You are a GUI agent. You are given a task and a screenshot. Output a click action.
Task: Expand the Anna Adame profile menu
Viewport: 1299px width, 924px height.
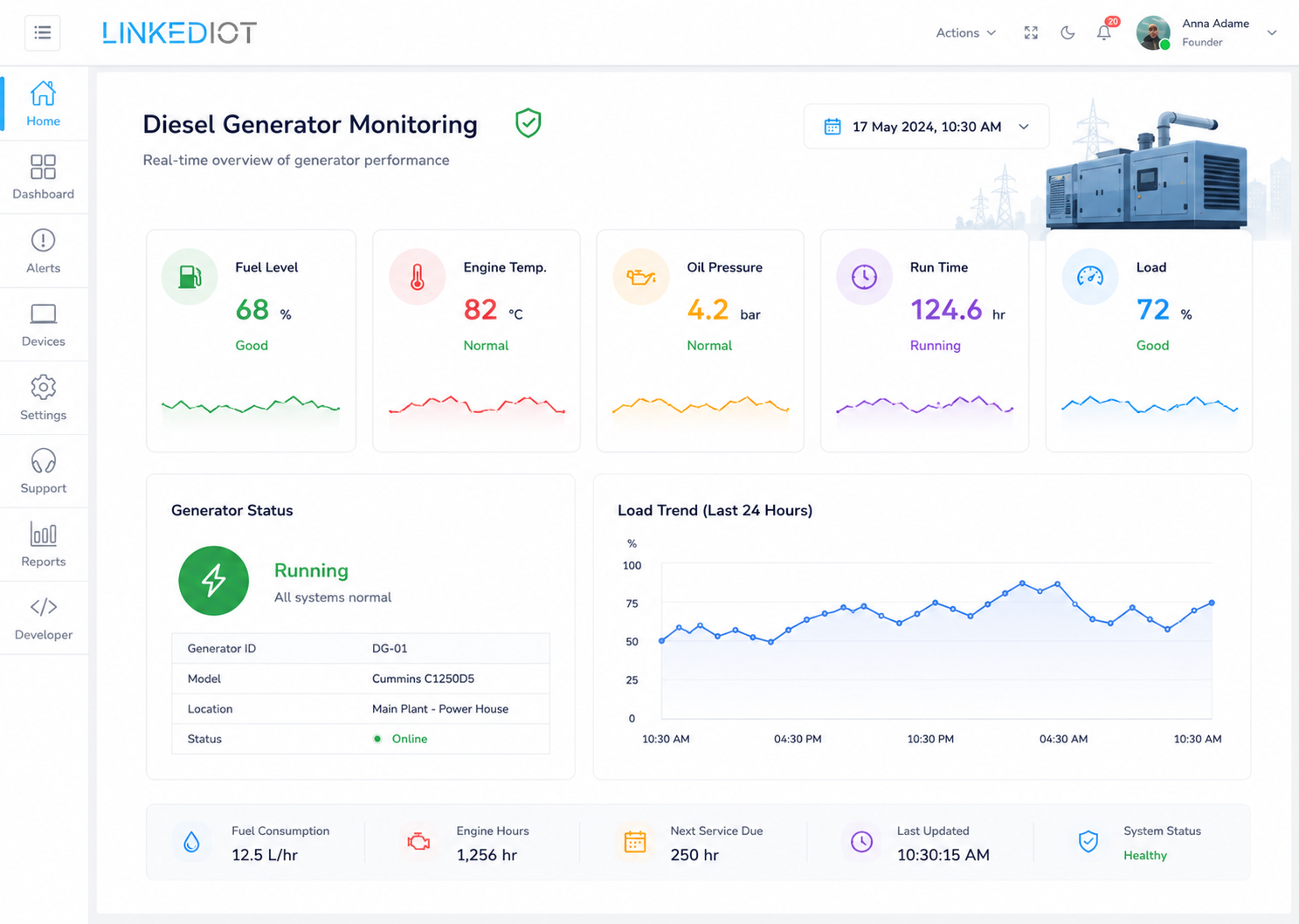(x=1206, y=33)
